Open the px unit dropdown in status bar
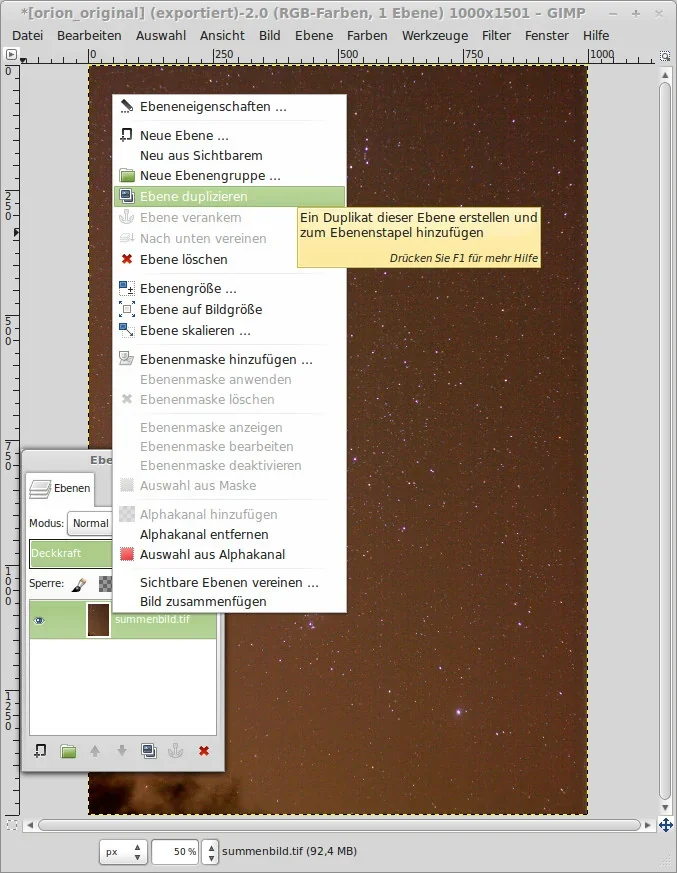This screenshot has width=677, height=873. tap(123, 852)
